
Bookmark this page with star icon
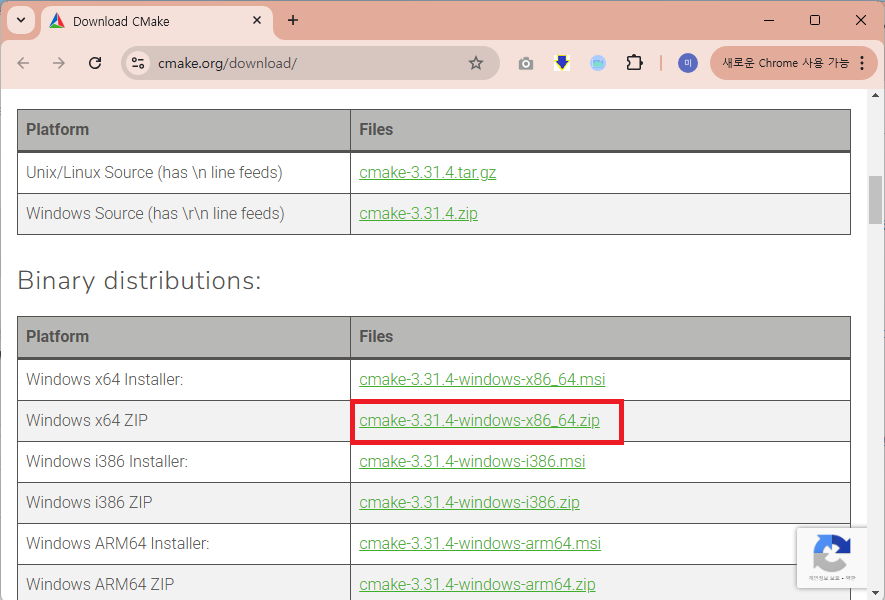pos(476,63)
